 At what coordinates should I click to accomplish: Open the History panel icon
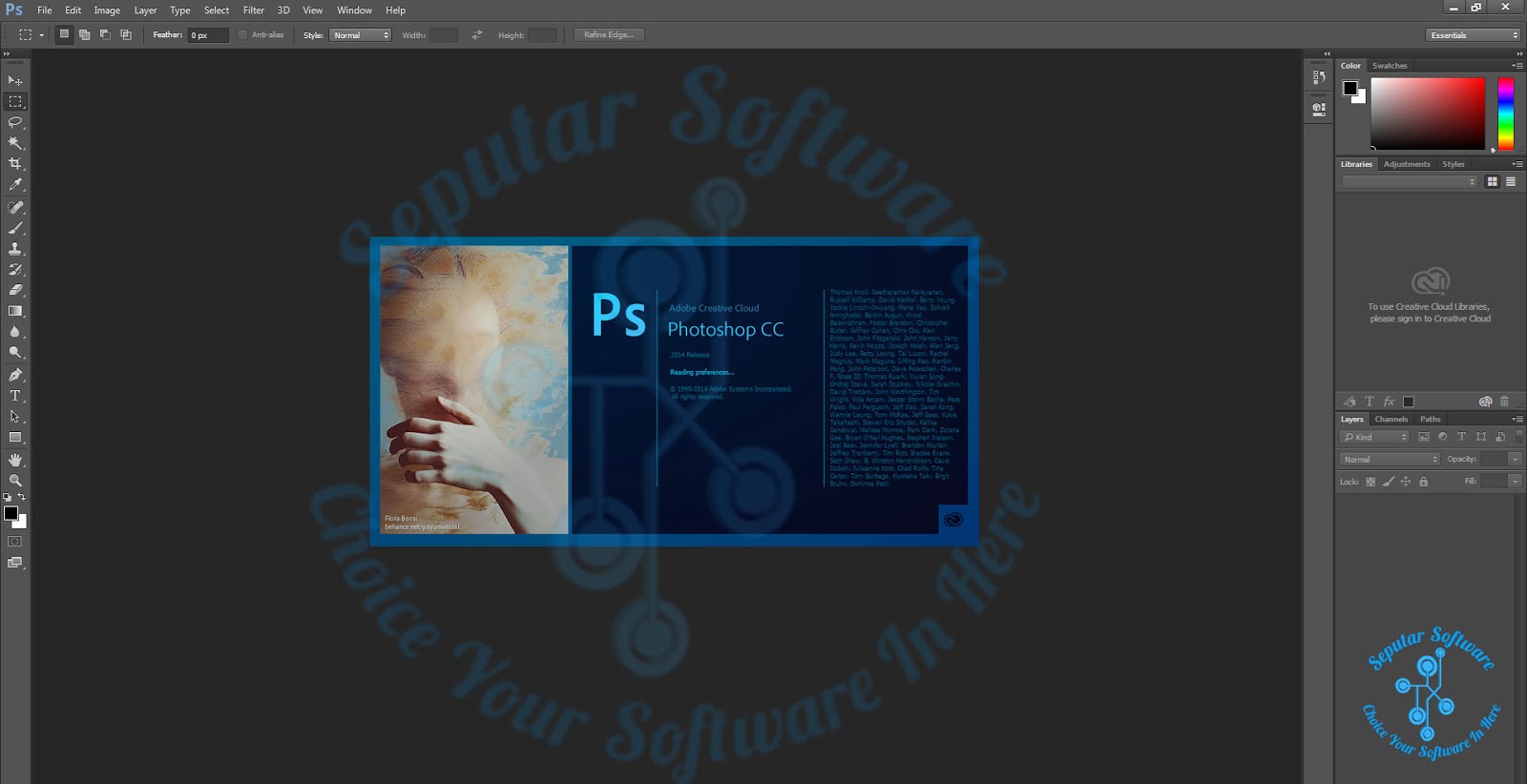pos(1319,77)
